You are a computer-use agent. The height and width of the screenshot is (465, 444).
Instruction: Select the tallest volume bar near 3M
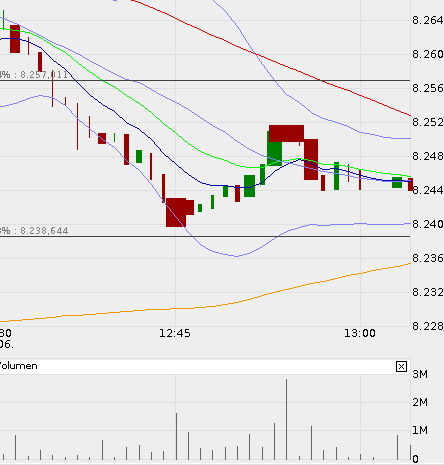286,419
